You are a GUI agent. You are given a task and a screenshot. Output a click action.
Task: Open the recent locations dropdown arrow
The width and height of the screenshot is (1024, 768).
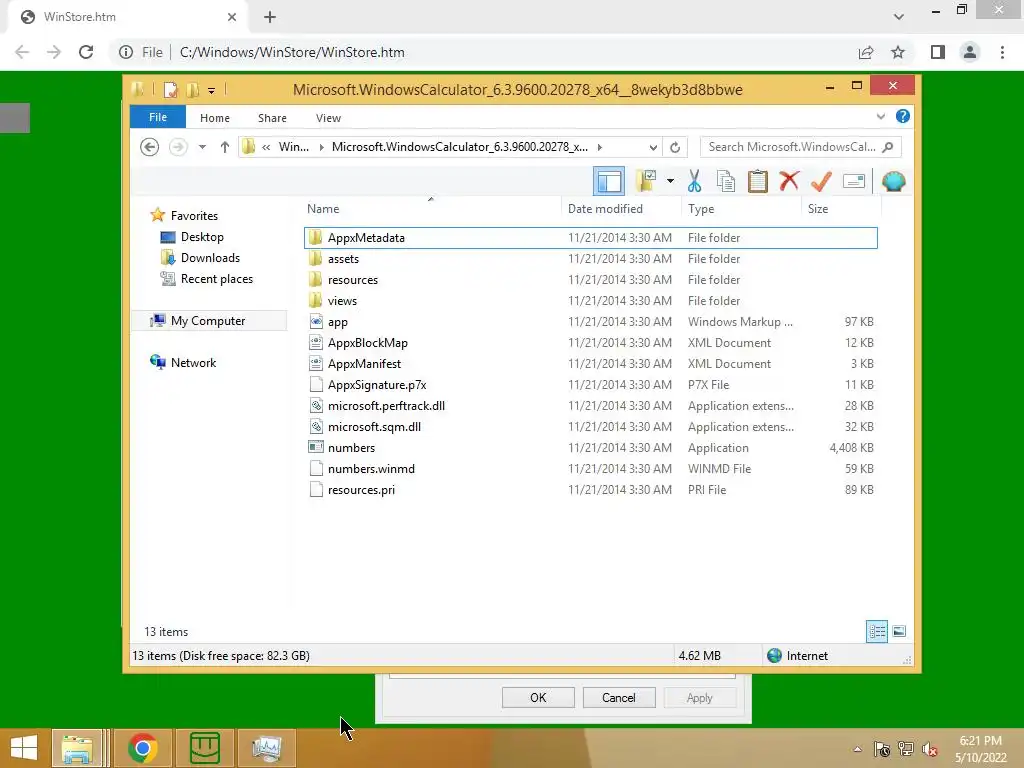pos(202,147)
